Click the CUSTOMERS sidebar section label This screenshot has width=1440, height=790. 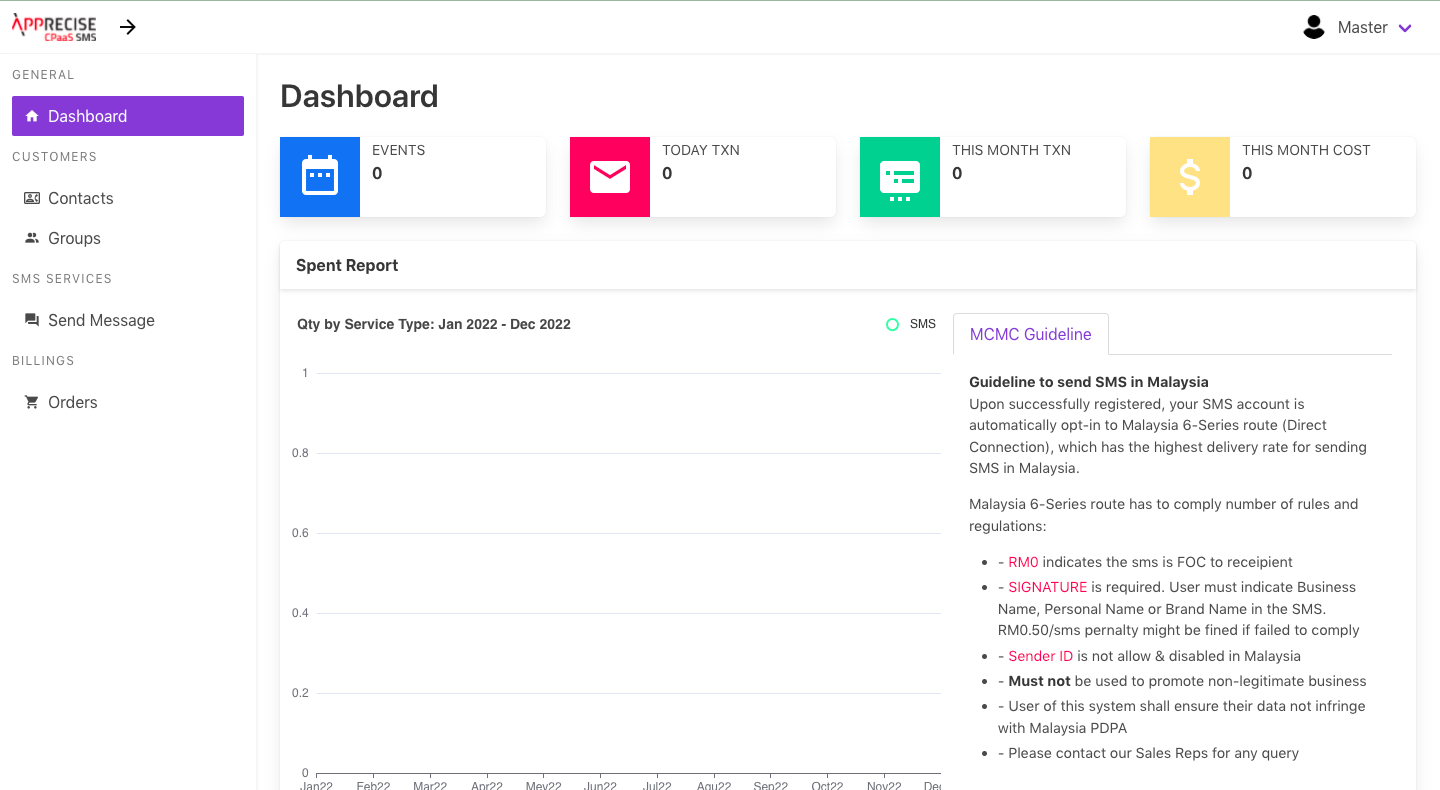(x=54, y=157)
